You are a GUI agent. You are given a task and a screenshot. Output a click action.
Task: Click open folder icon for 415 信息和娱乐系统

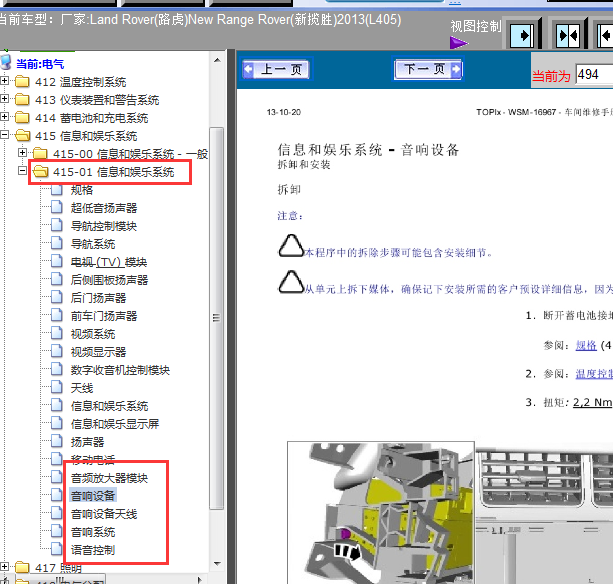(x=22, y=136)
